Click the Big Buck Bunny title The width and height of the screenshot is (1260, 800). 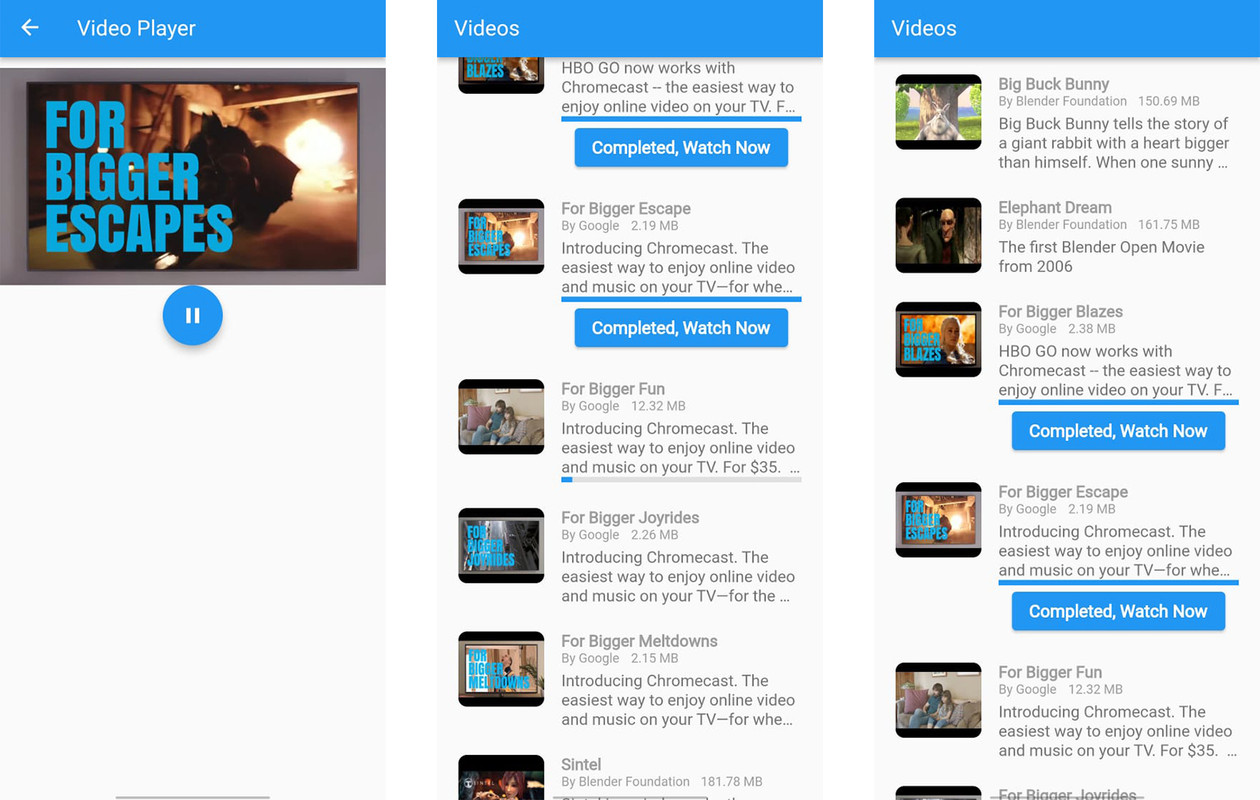[x=1053, y=84]
